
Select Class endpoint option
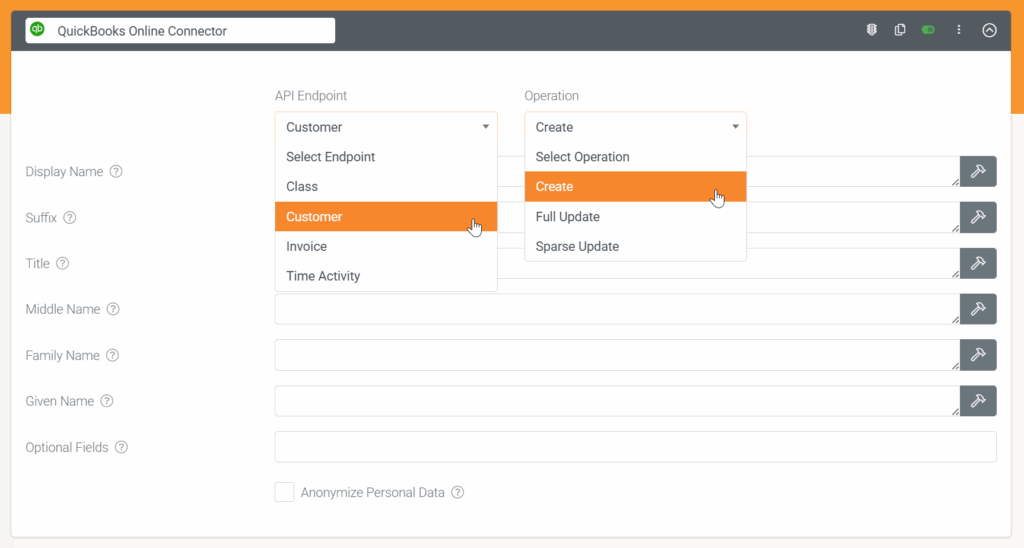(x=386, y=187)
